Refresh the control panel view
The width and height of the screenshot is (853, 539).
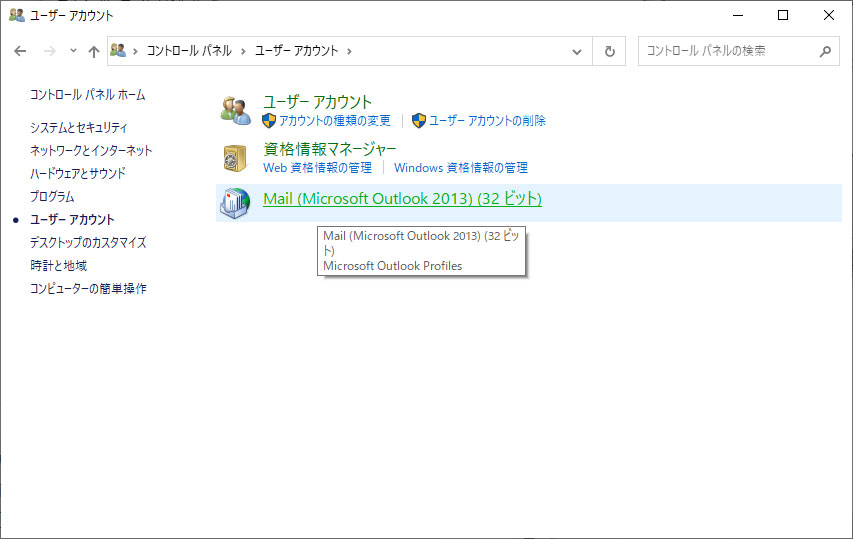609,51
